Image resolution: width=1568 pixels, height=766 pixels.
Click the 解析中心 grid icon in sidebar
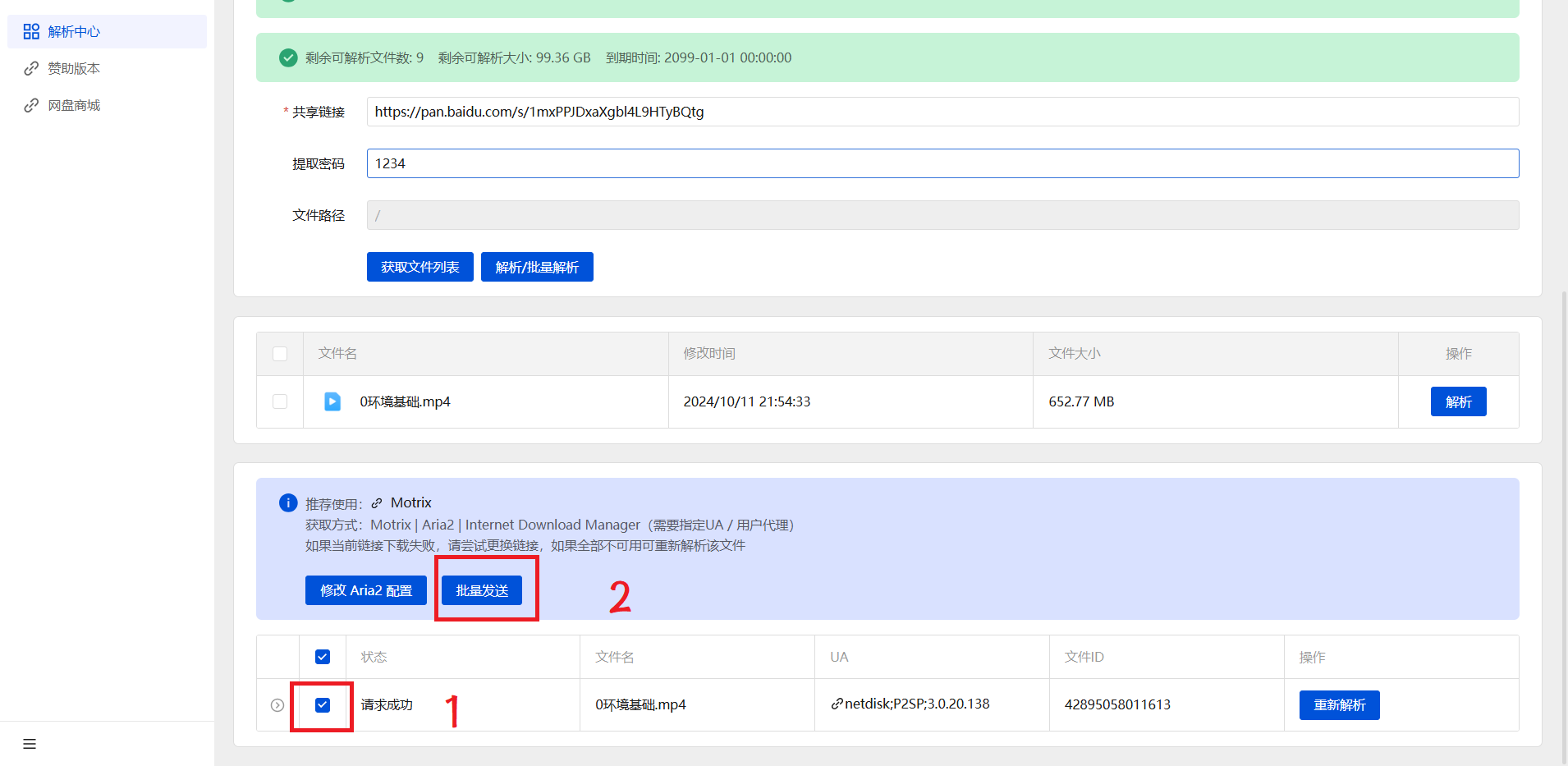coord(31,31)
